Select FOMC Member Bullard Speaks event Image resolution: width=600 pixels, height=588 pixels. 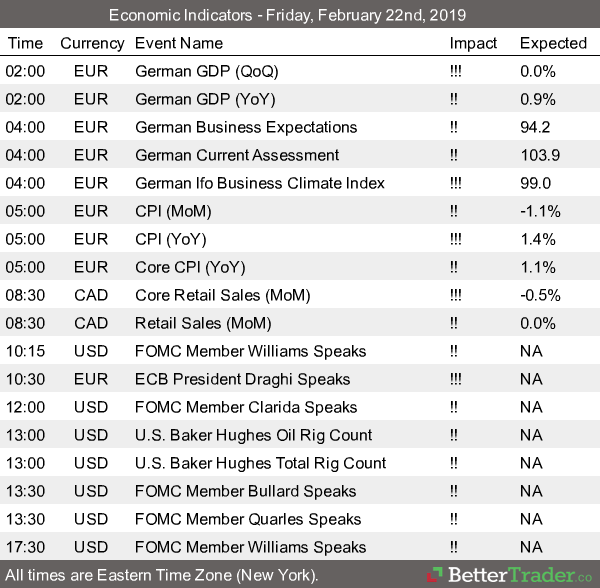pyautogui.click(x=245, y=491)
